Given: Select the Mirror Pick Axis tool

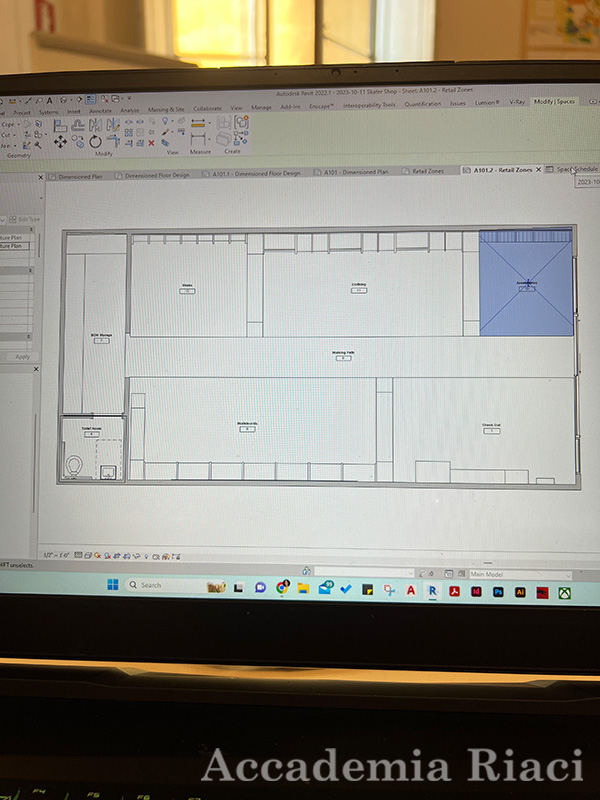Looking at the screenshot, I should pos(95,124).
